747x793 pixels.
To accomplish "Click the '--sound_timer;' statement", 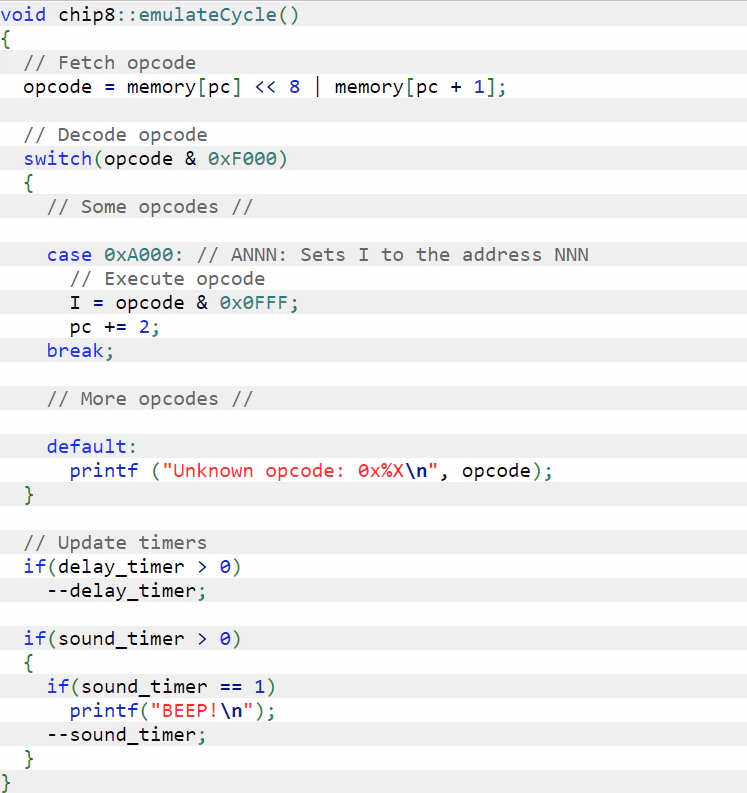I will point(126,735).
